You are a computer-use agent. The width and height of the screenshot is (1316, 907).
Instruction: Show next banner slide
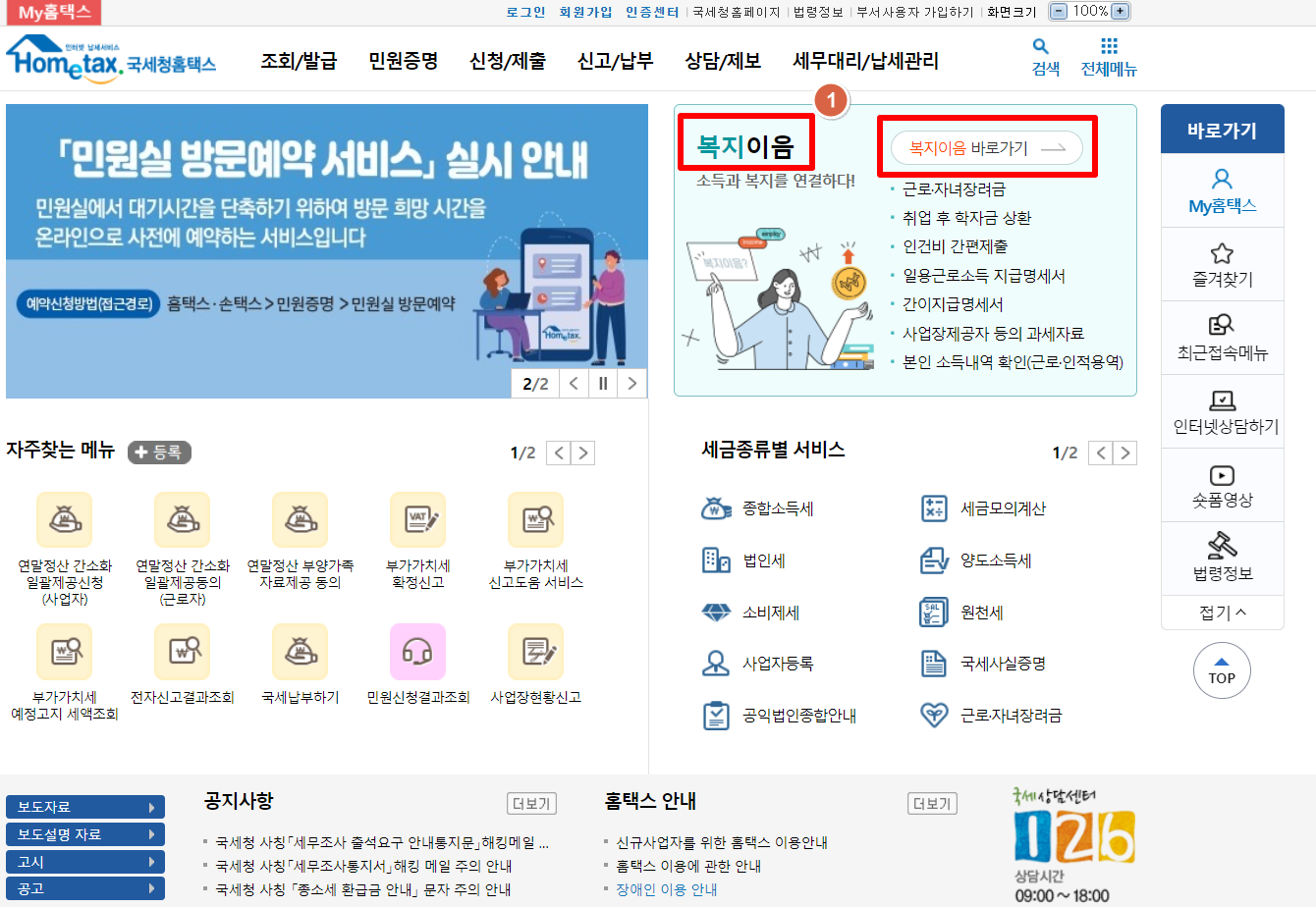(632, 384)
